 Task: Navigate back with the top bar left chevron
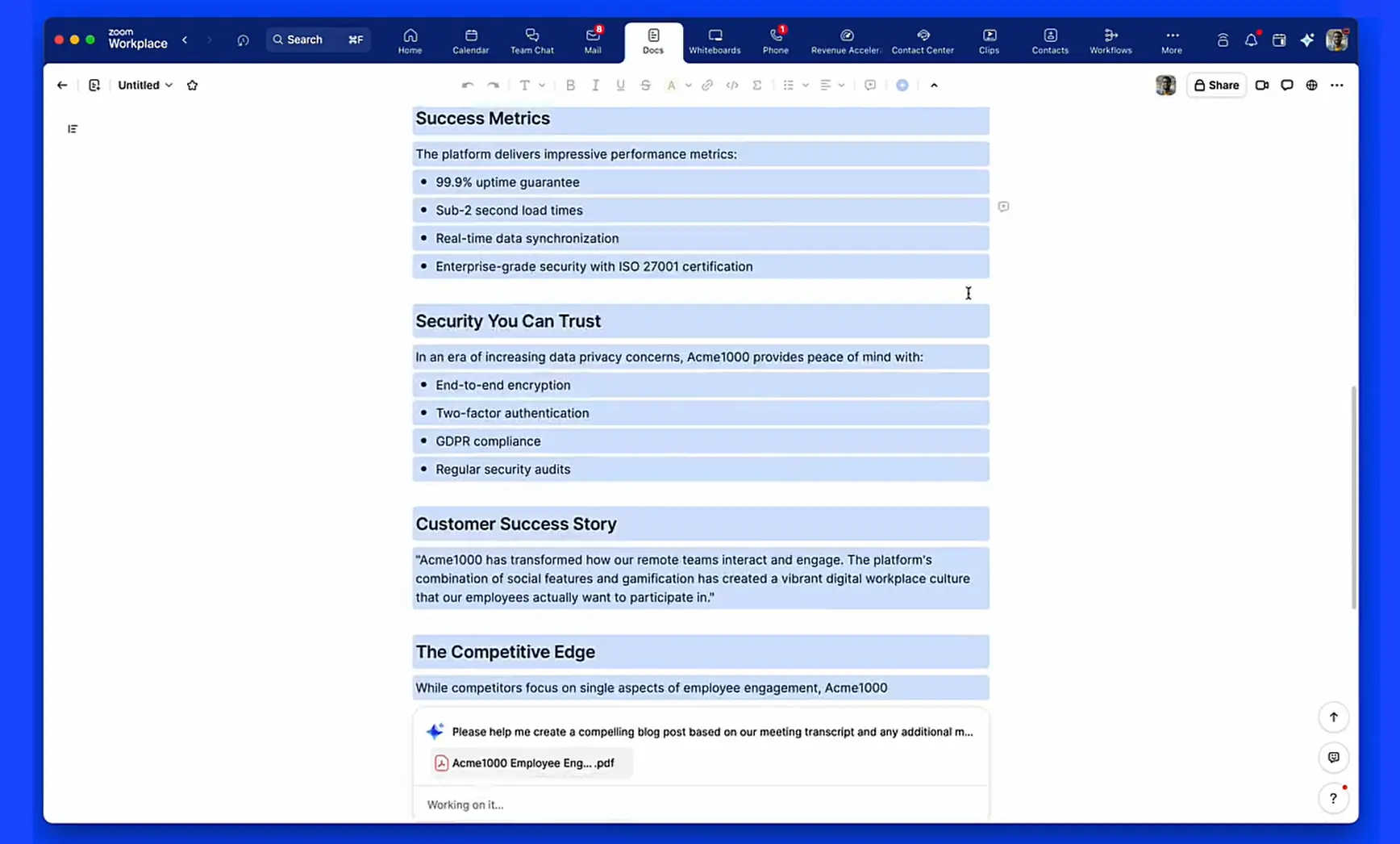point(185,40)
